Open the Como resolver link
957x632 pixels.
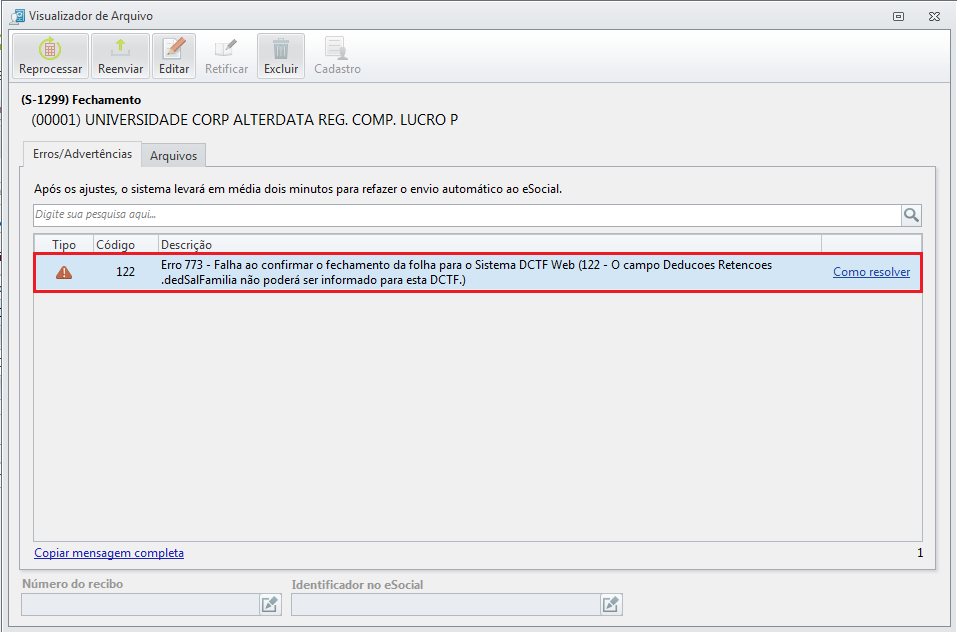[x=871, y=272]
